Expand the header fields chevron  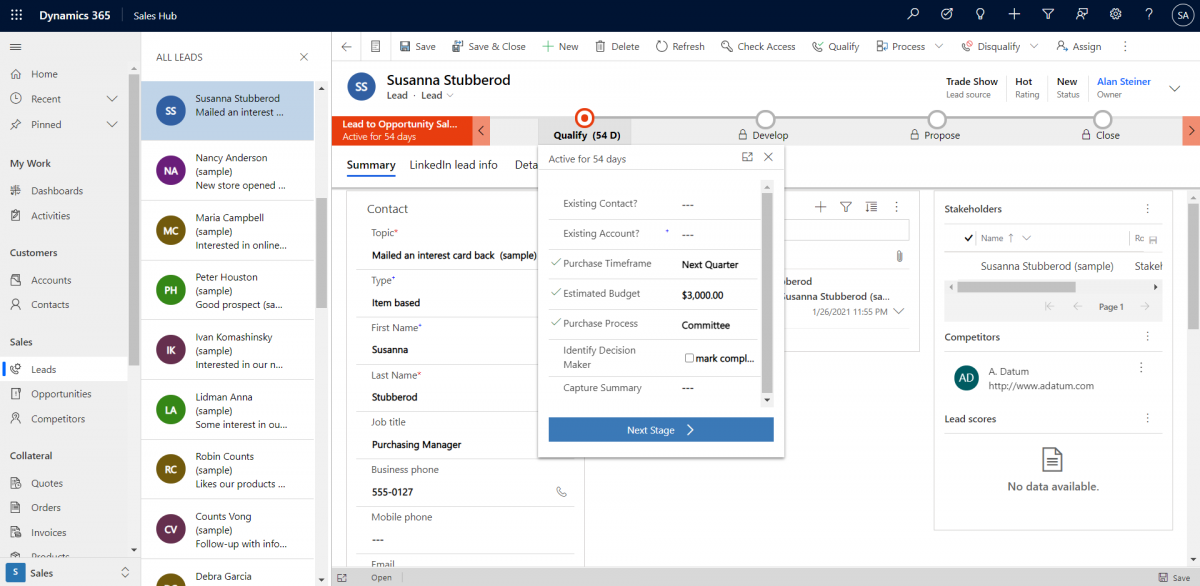click(1175, 88)
